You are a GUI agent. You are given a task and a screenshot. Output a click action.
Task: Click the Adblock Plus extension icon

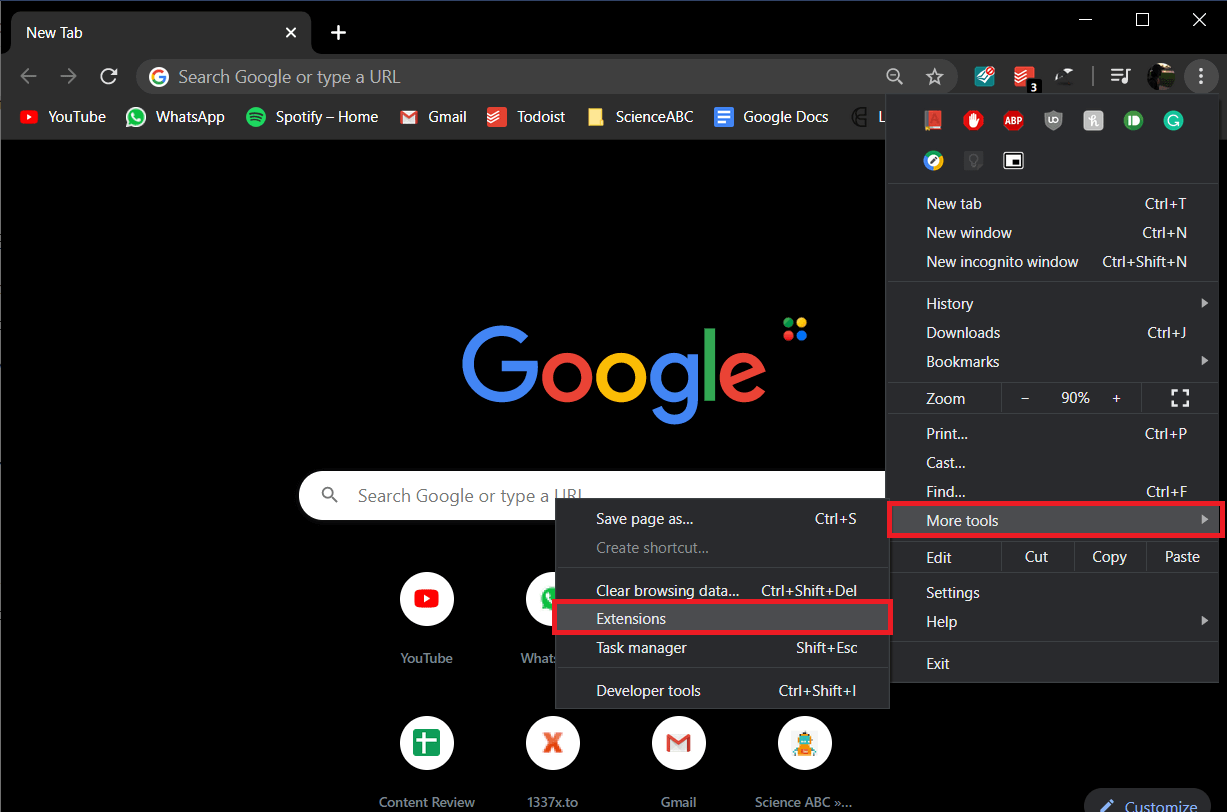point(1013,120)
